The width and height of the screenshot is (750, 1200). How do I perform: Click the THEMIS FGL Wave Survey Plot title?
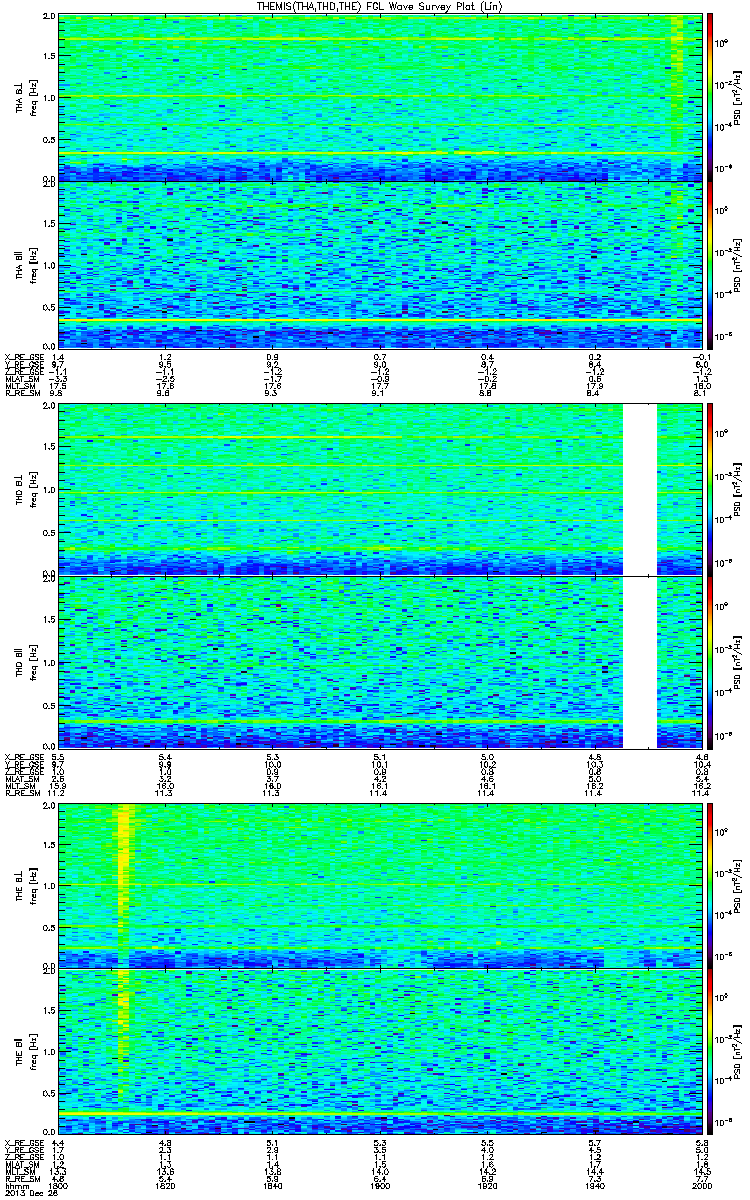click(382, 7)
